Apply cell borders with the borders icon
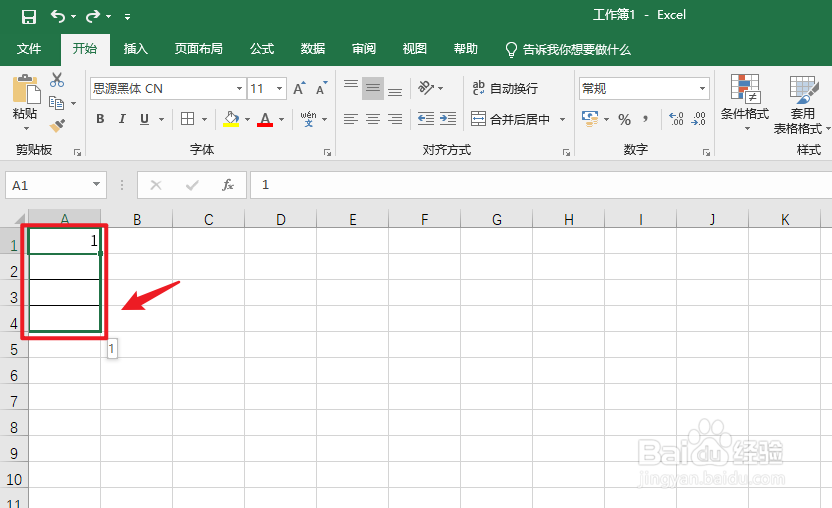Image resolution: width=832 pixels, height=508 pixels. pyautogui.click(x=187, y=118)
